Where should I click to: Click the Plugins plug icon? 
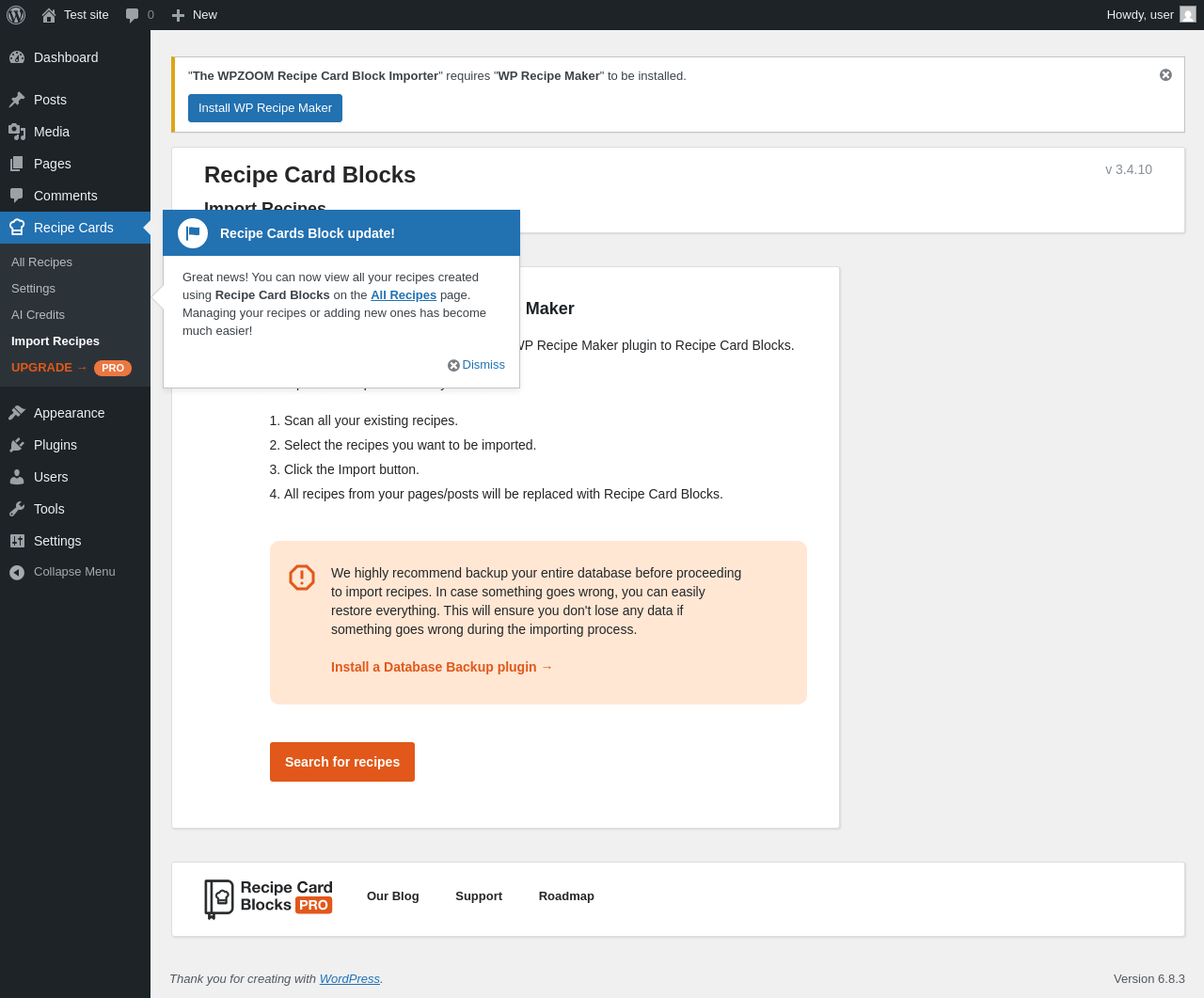[x=17, y=445]
